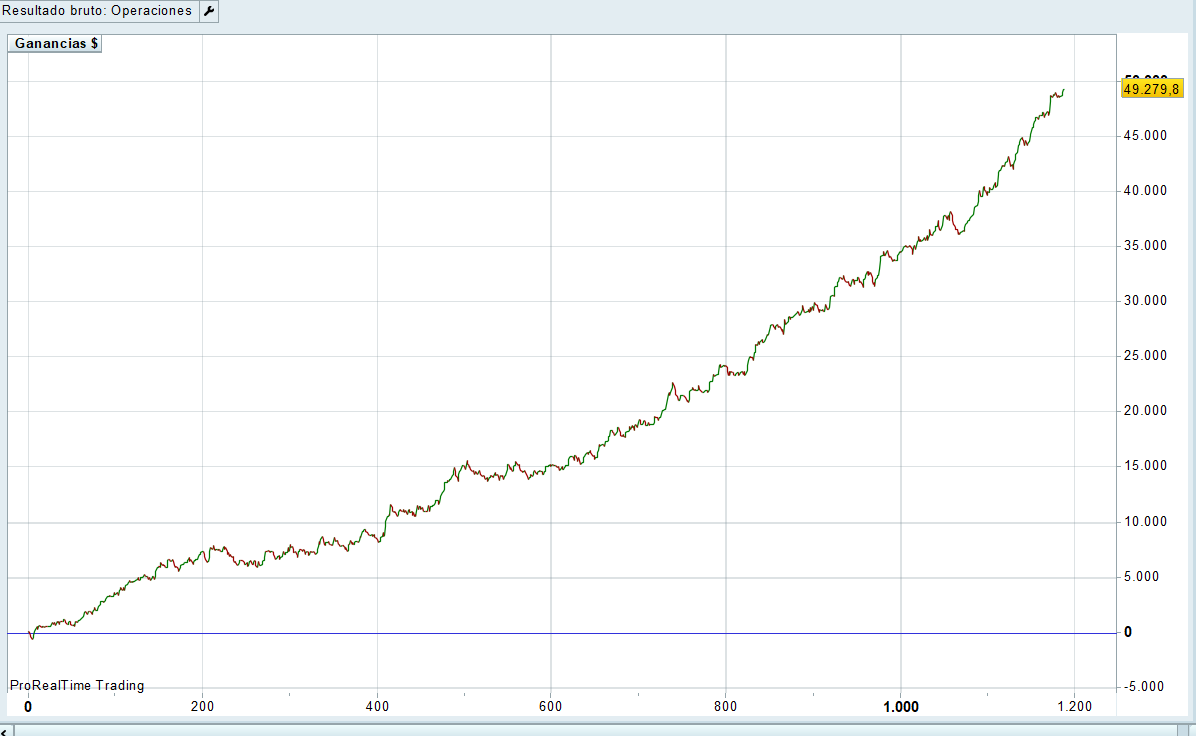This screenshot has height=736, width=1196.
Task: Click the equity curve's final peak point
Action: pyautogui.click(x=1063, y=90)
